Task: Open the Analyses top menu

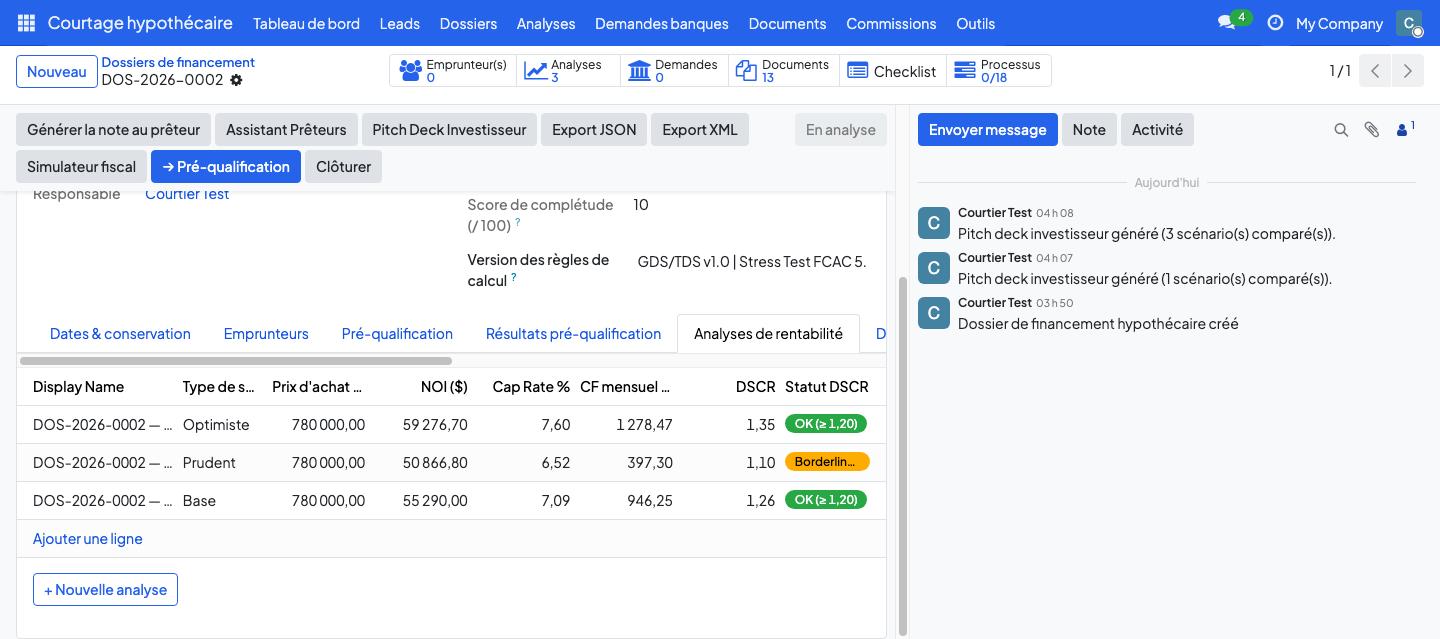Action: coord(546,23)
